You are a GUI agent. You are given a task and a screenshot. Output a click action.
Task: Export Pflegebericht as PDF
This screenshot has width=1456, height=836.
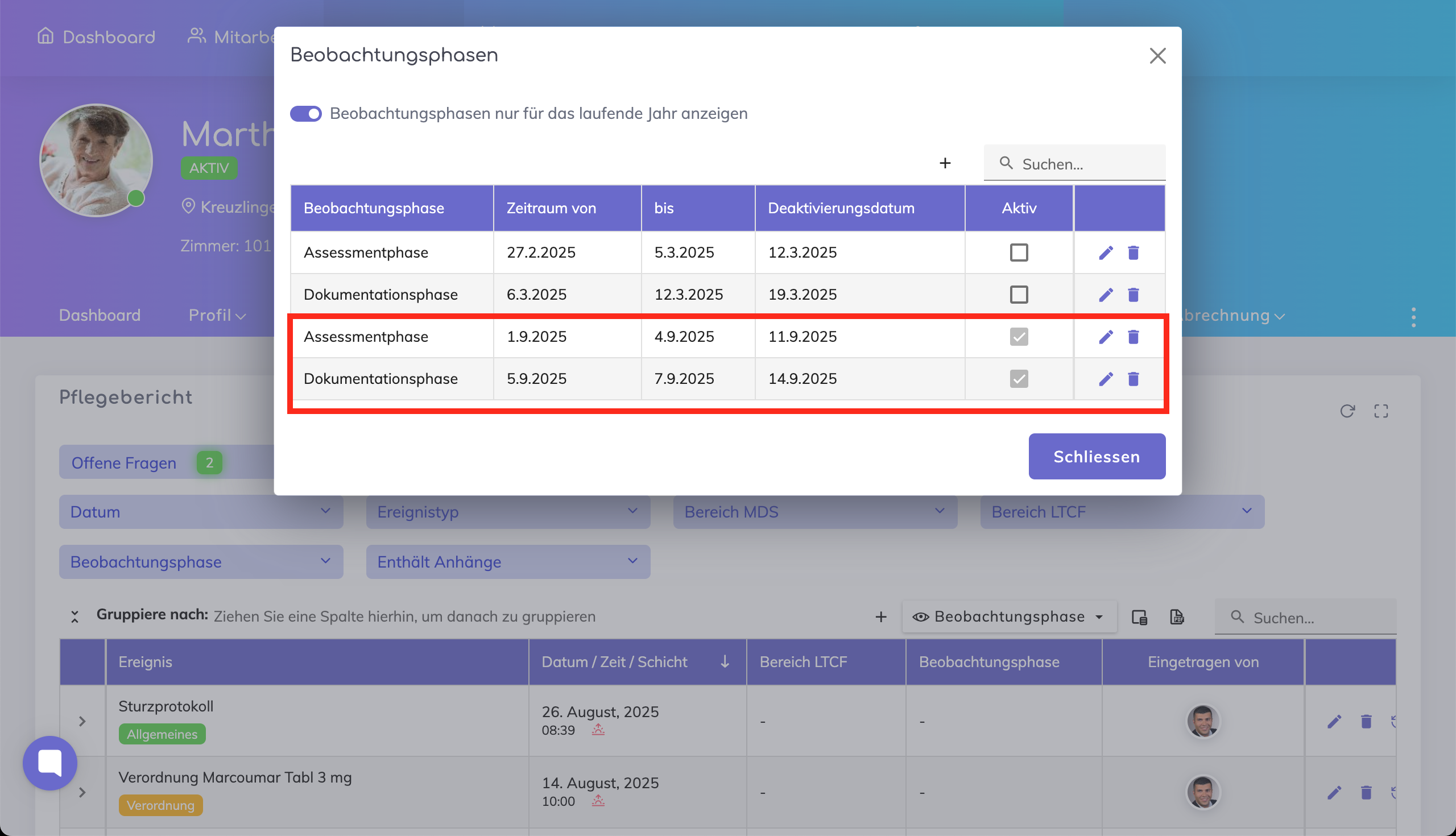pos(1176,616)
